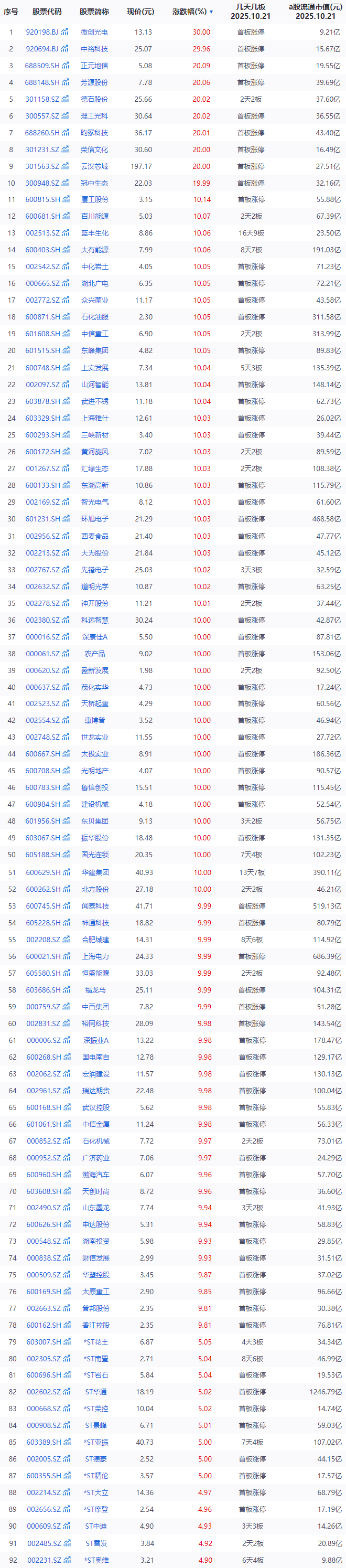Click the chart icon next to 002513.SZ

coord(66,233)
